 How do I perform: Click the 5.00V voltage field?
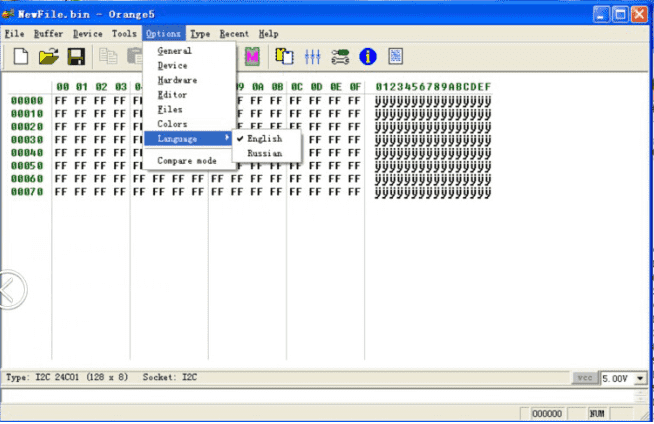coord(617,379)
